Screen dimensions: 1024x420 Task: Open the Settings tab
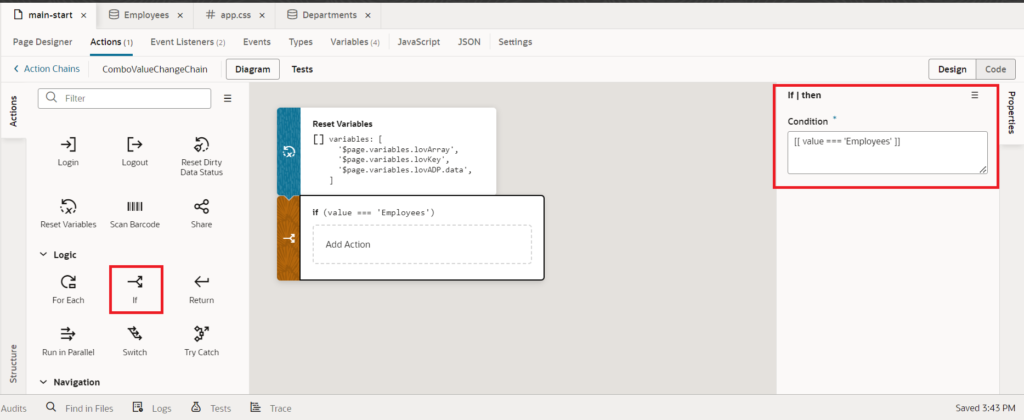[x=515, y=42]
